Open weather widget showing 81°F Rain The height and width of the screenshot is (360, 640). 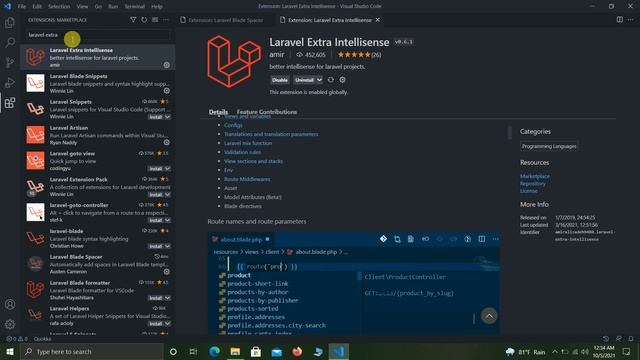(526, 352)
